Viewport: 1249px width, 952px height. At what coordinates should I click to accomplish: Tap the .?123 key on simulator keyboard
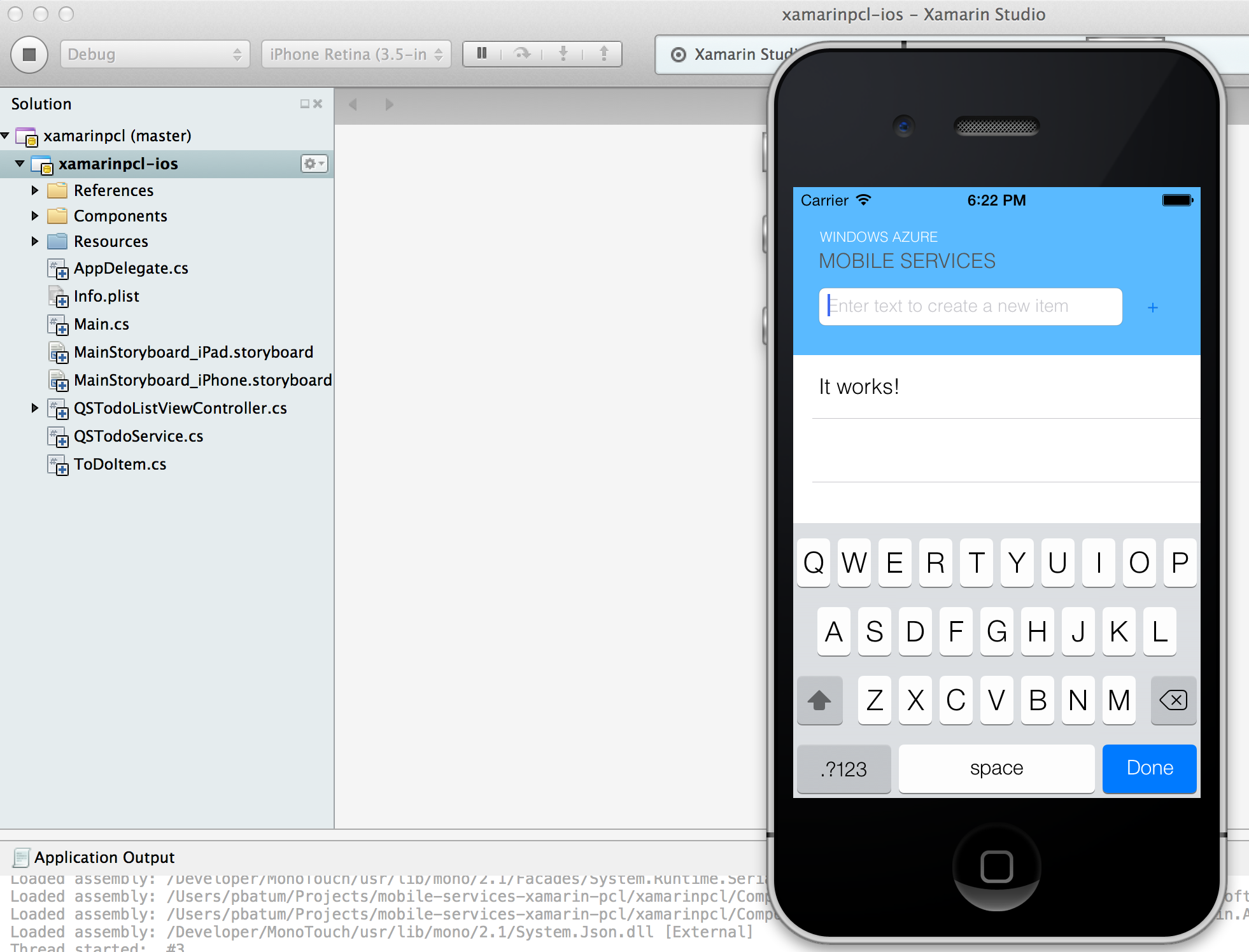click(843, 768)
